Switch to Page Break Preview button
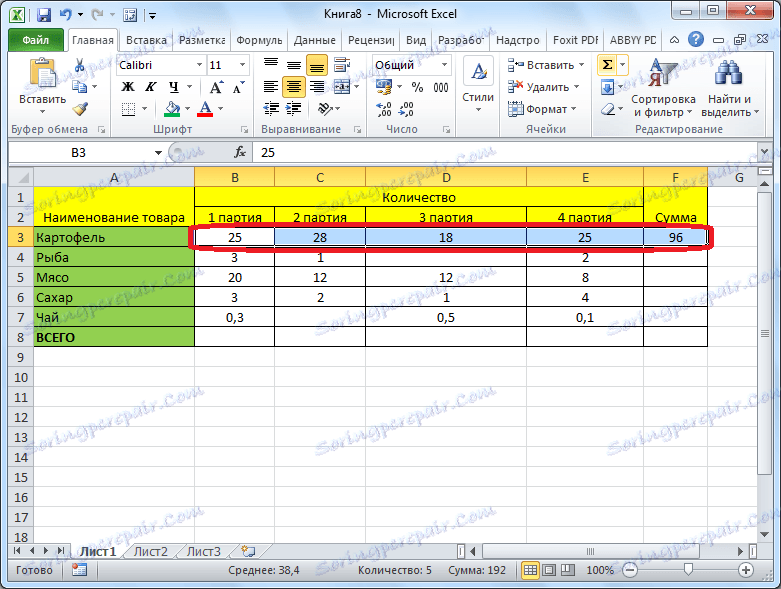 (x=568, y=570)
